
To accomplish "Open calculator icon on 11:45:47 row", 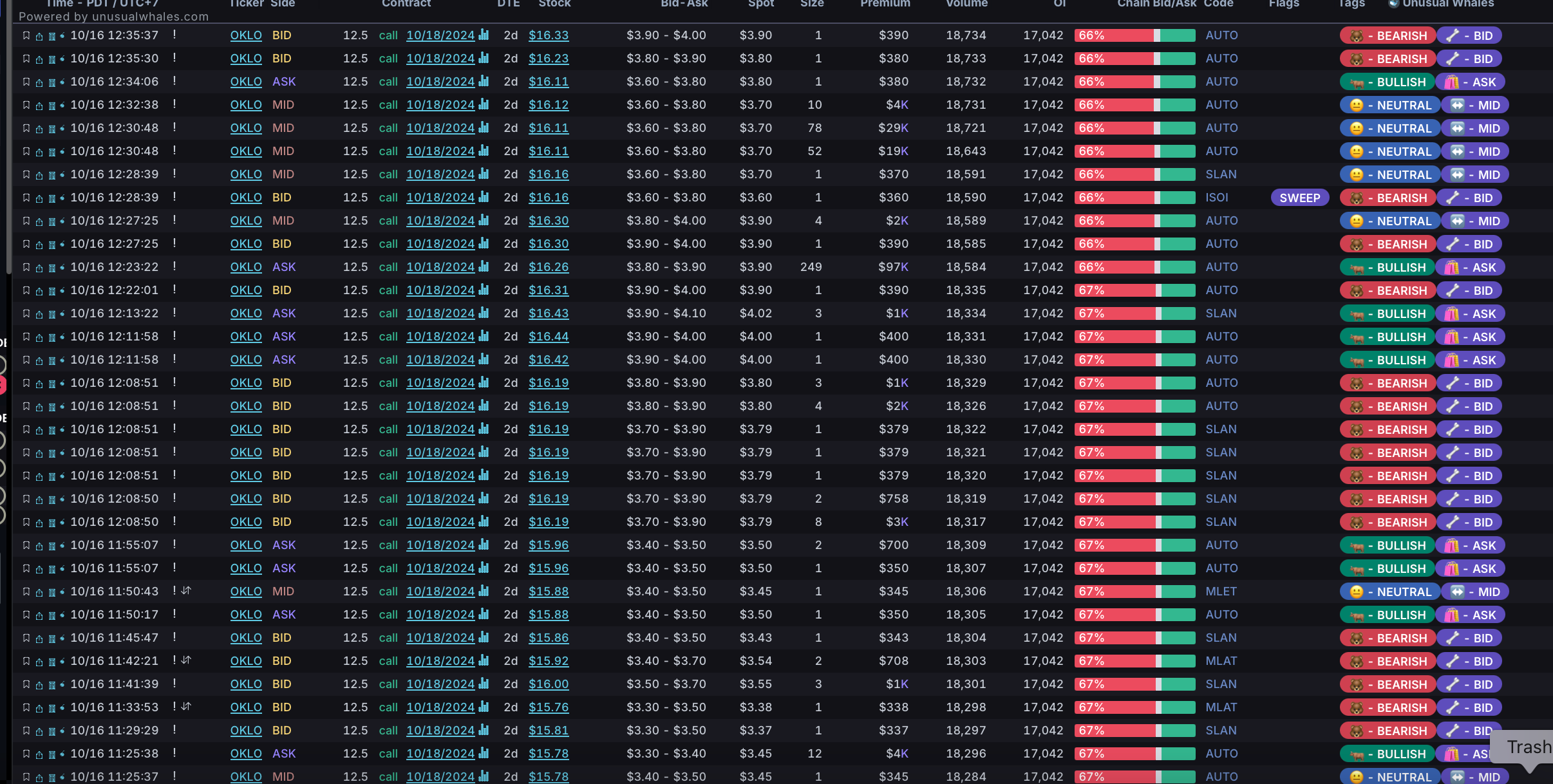I will (x=52, y=639).
